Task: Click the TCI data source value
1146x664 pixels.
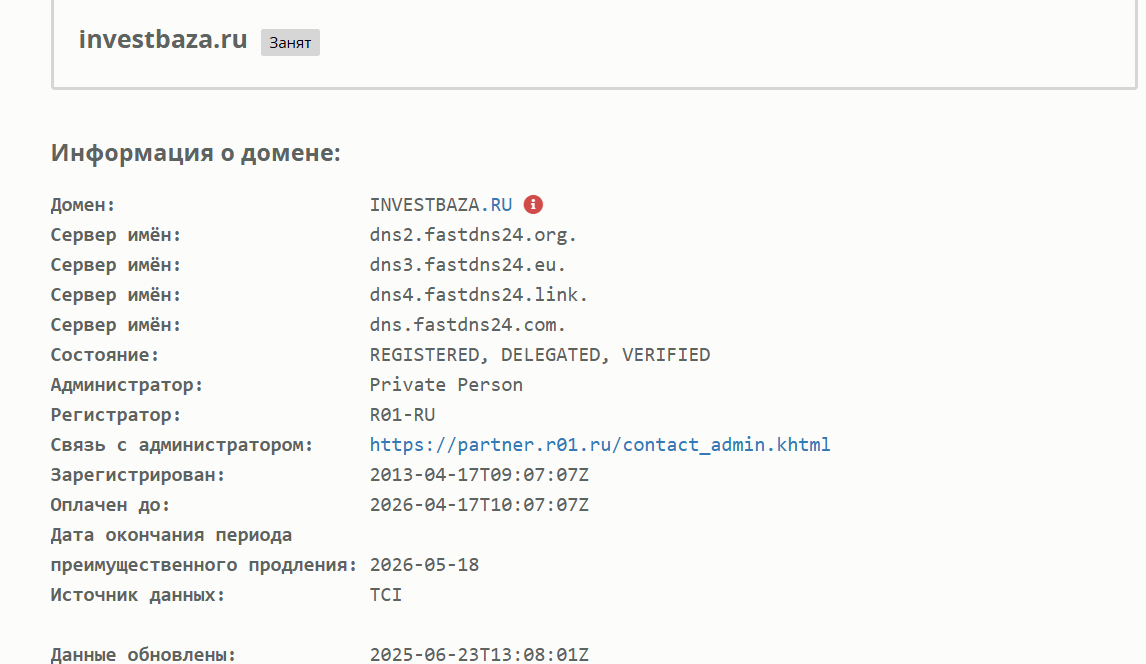Action: coord(386,595)
